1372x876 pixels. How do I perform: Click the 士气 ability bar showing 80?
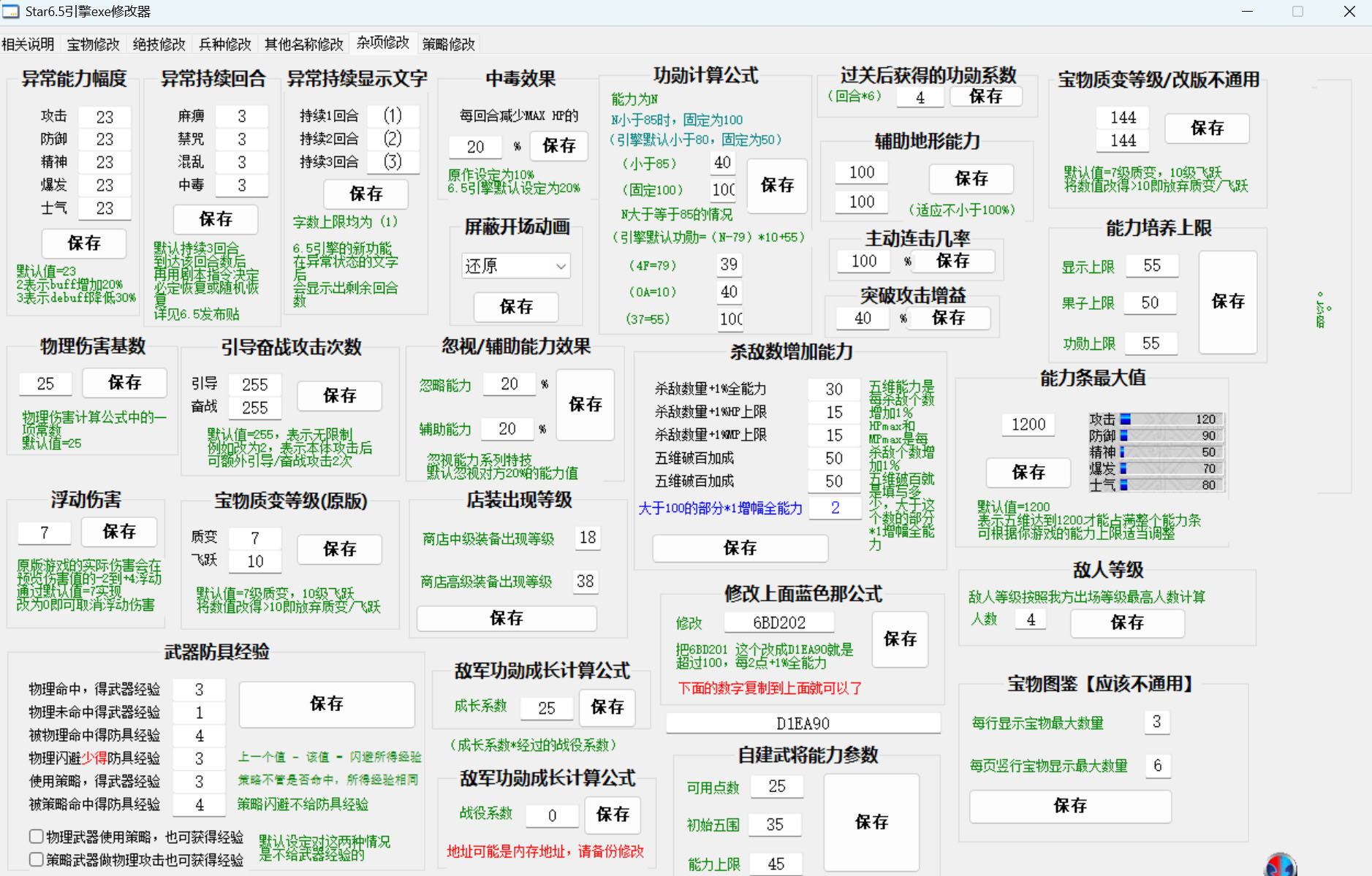coord(1171,484)
